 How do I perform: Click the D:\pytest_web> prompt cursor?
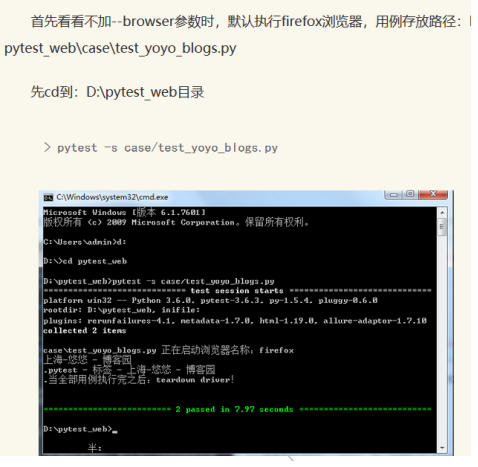point(115,431)
